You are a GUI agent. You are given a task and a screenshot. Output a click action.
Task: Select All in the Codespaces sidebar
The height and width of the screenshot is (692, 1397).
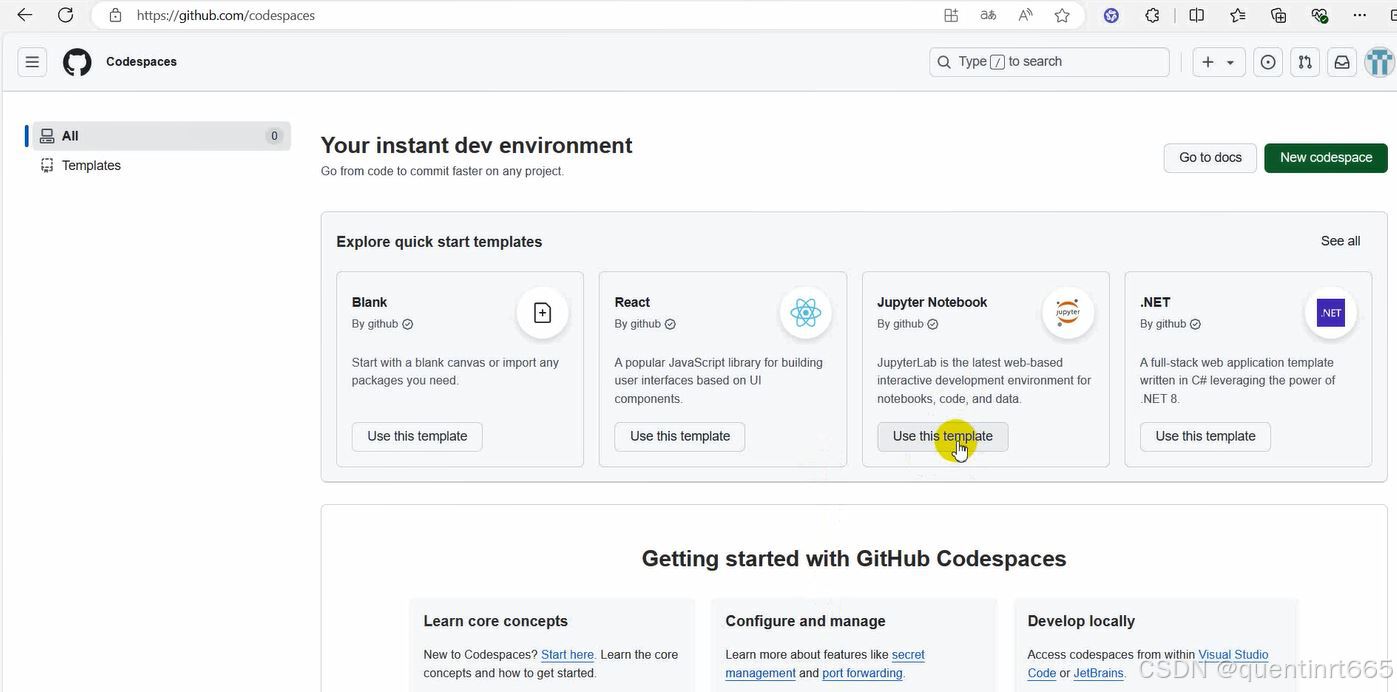pyautogui.click(x=162, y=136)
